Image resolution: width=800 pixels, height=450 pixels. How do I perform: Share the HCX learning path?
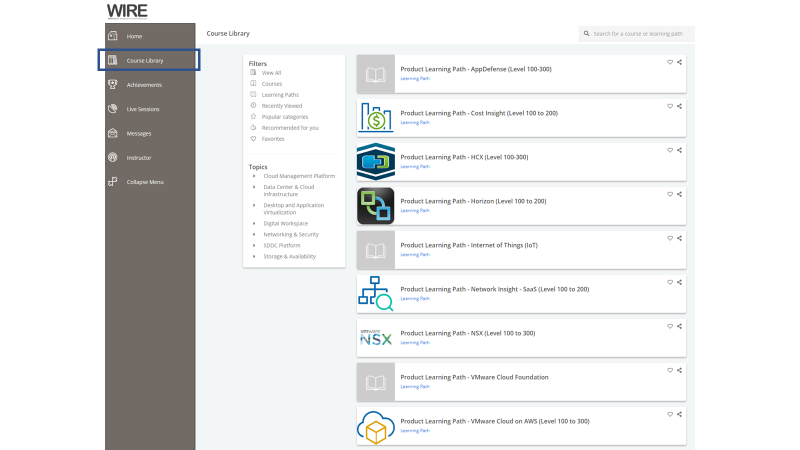pyautogui.click(x=679, y=150)
